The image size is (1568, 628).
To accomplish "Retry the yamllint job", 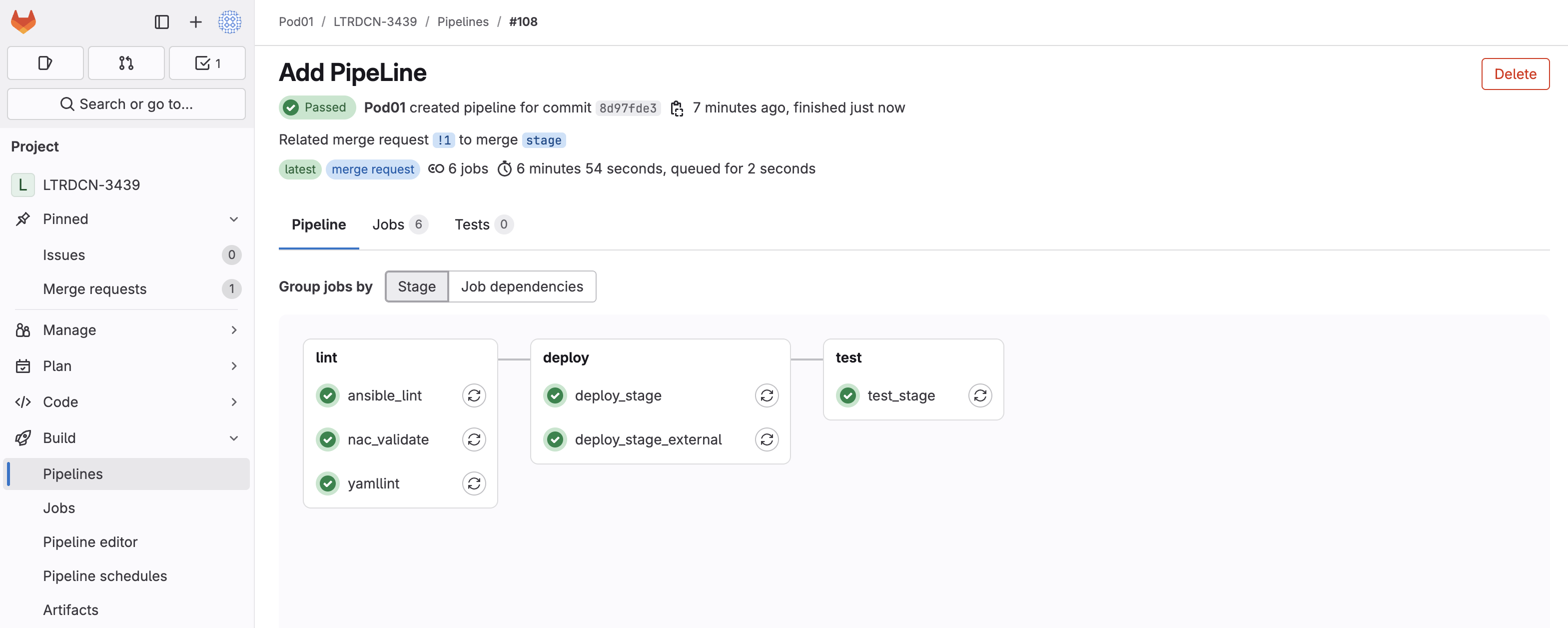I will click(x=474, y=483).
